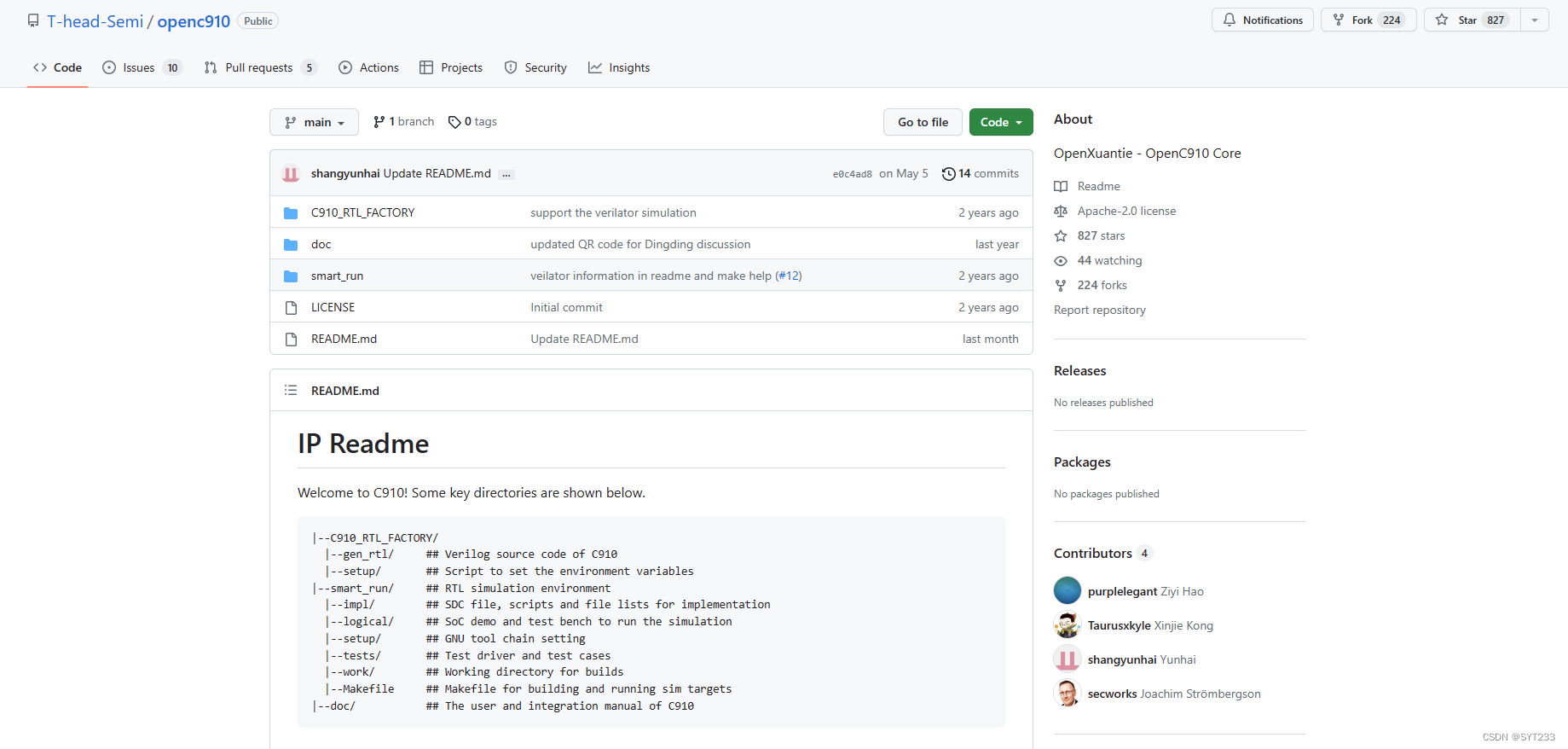This screenshot has height=749, width=1568.
Task: Open the latest commit message Update README.md
Action: [x=437, y=173]
